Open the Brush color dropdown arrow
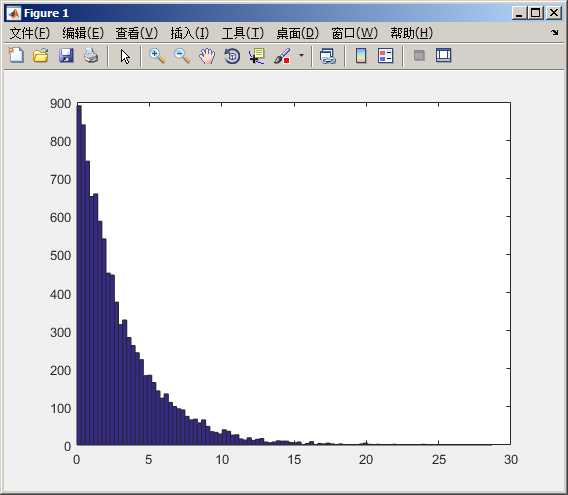This screenshot has width=568, height=495. click(301, 56)
